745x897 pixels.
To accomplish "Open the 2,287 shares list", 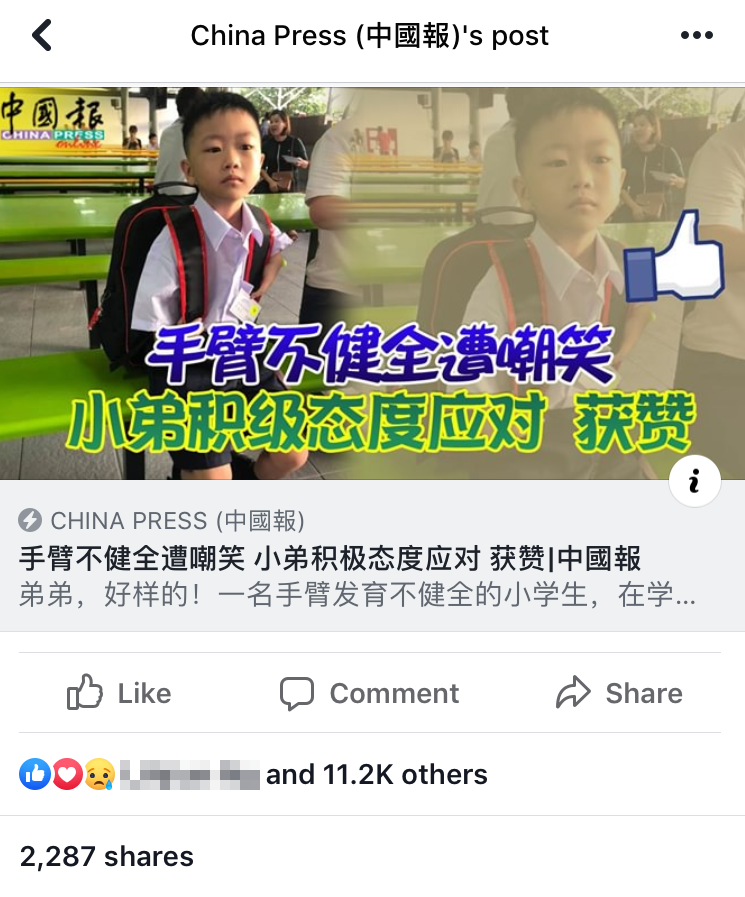I will (x=107, y=856).
